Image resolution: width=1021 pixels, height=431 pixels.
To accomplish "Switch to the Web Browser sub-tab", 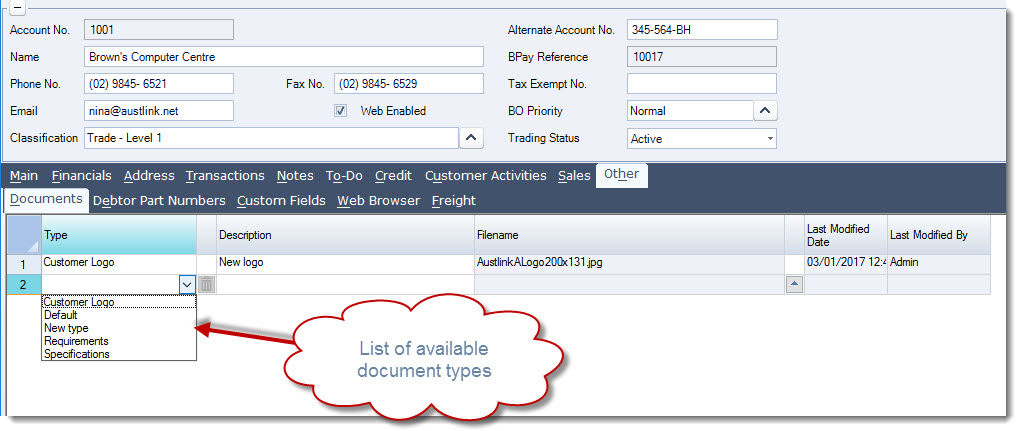I will 378,201.
